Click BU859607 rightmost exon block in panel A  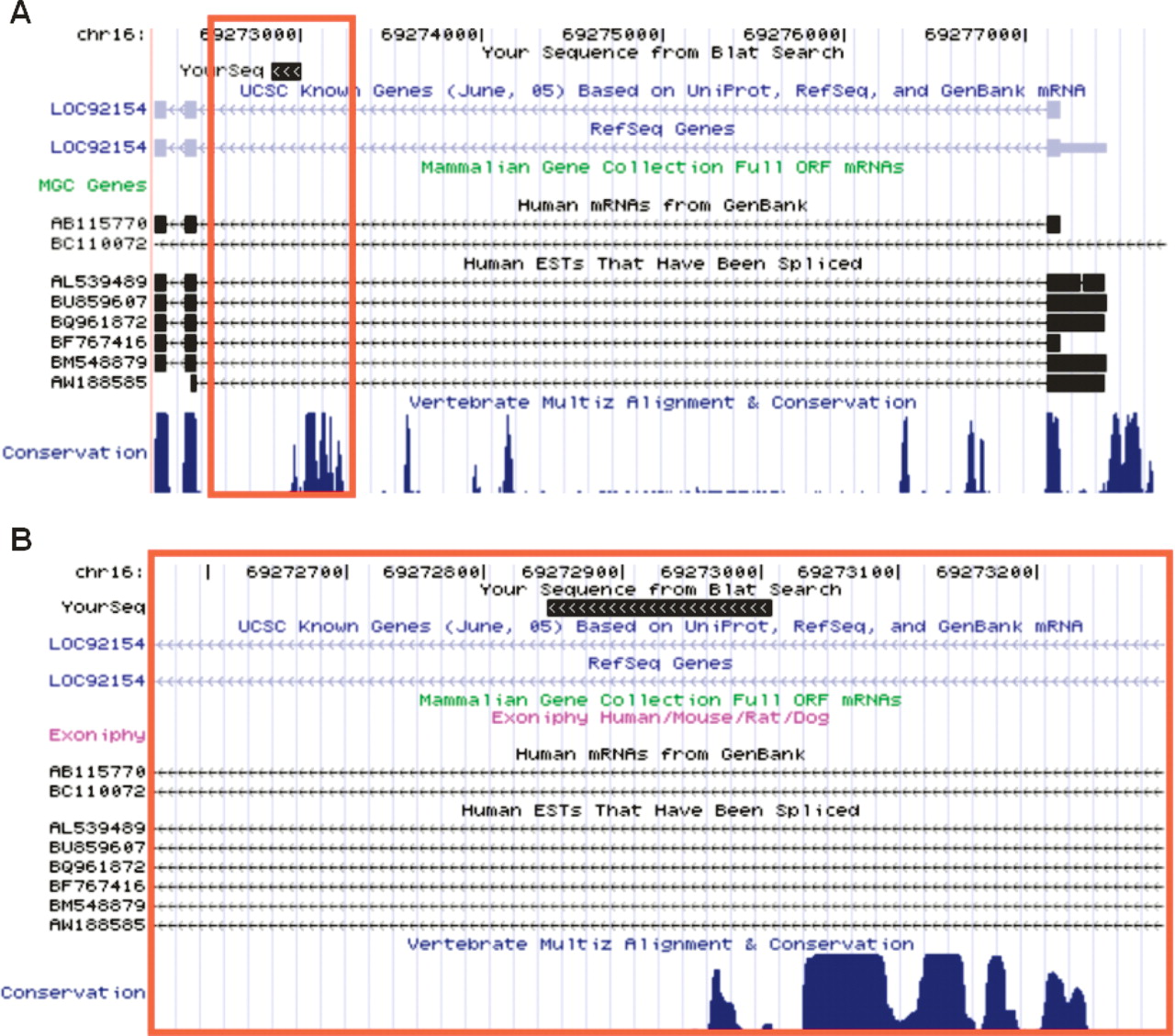[x=1076, y=302]
